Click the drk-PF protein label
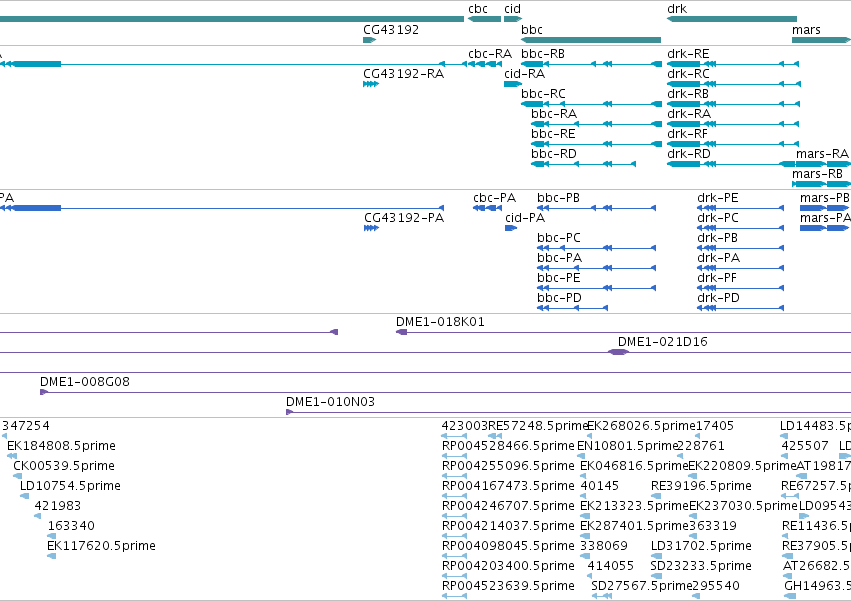The width and height of the screenshot is (851, 601). click(x=717, y=279)
